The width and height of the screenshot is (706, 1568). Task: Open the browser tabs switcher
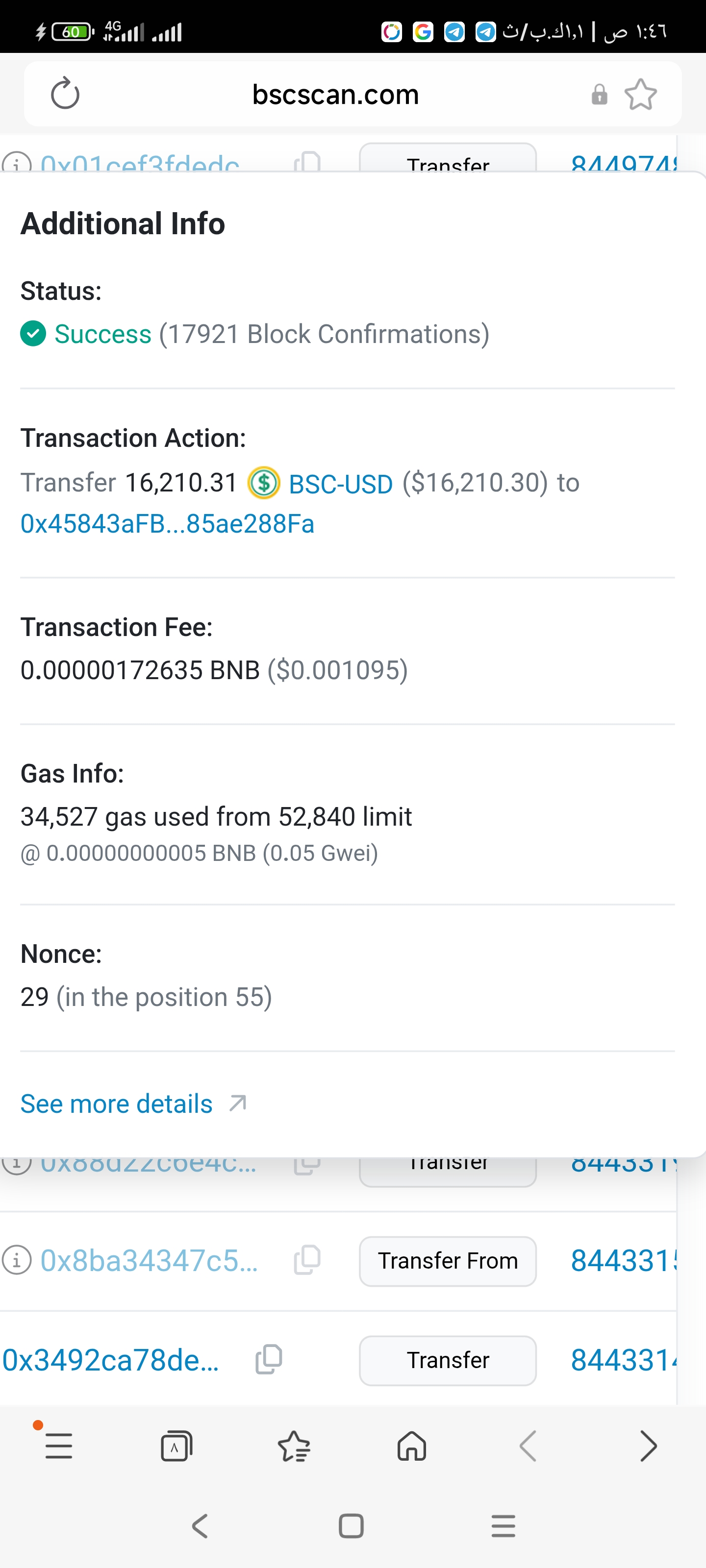176,1445
